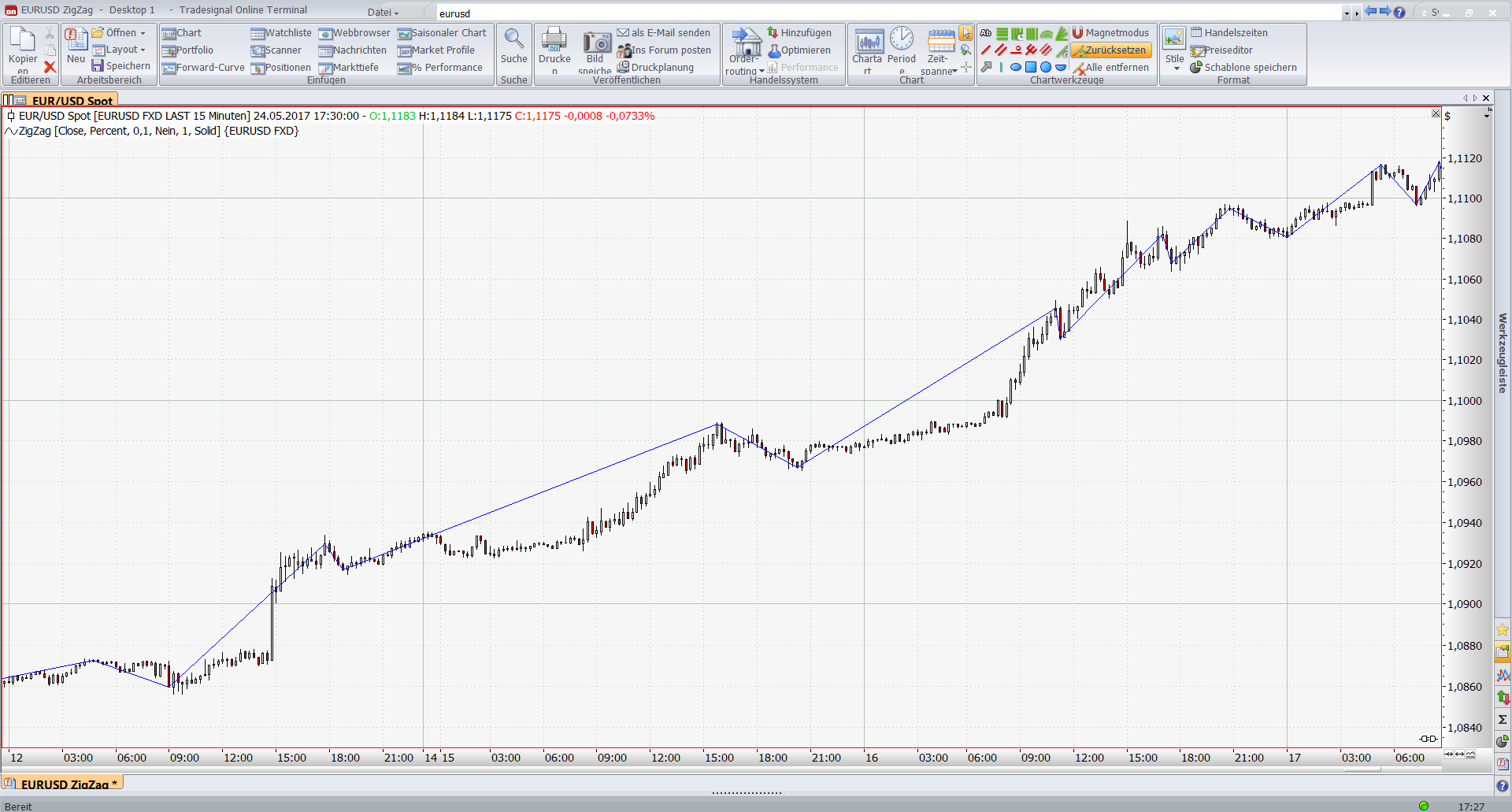Insert a Saisonaler Chart
Viewport: 1512px width, 812px height.
(442, 33)
